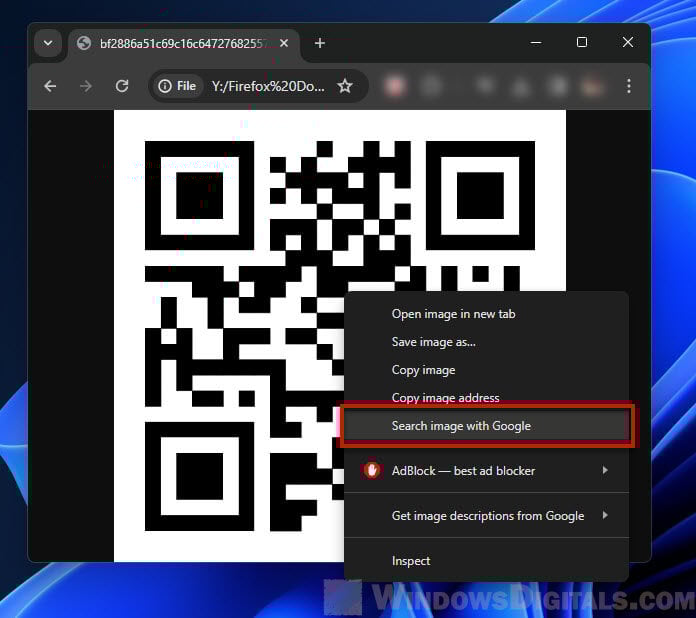This screenshot has height=618, width=696.
Task: Open Get image descriptions from Google
Action: pos(486,515)
